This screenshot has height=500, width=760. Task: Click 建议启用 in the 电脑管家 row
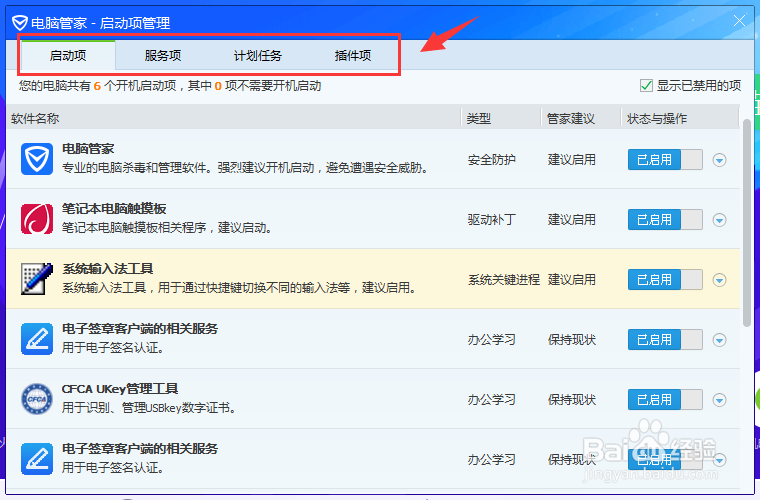tap(572, 160)
